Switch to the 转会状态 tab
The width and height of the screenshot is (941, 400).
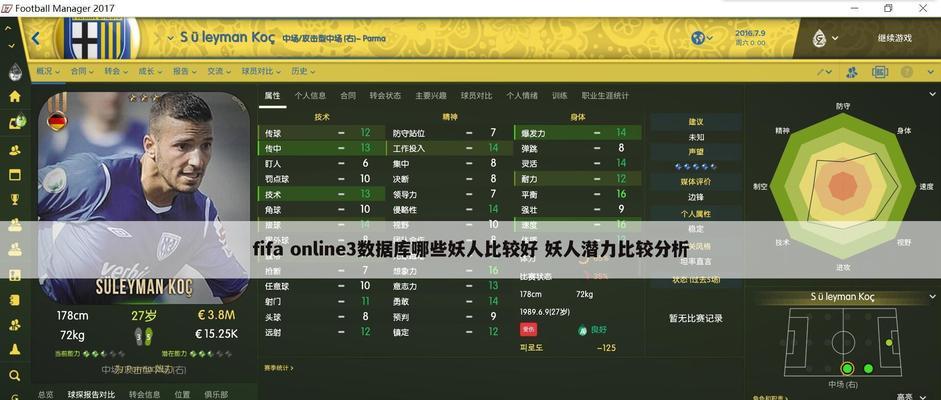(x=385, y=95)
